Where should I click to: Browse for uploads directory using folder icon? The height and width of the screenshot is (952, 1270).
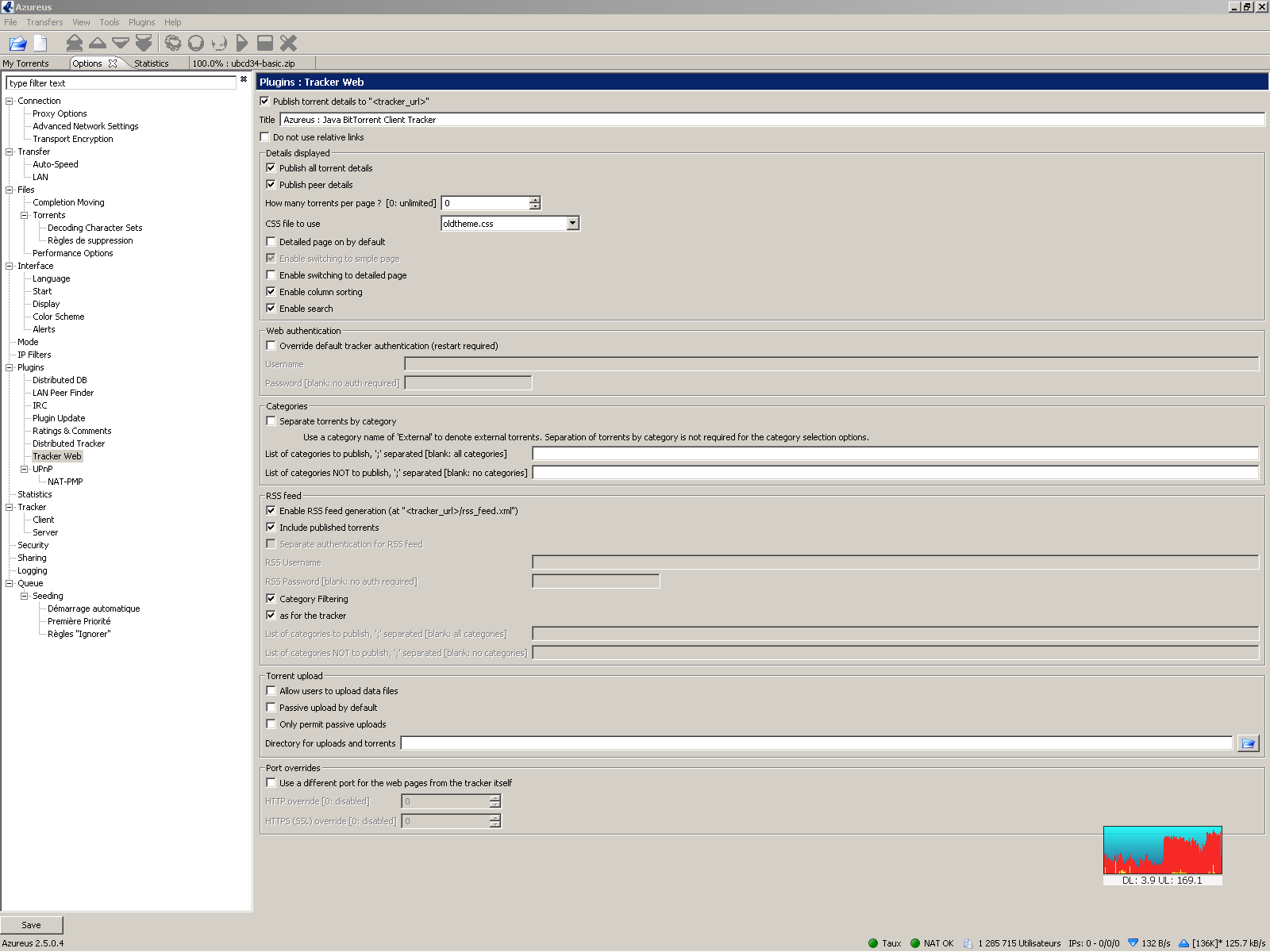point(1248,743)
